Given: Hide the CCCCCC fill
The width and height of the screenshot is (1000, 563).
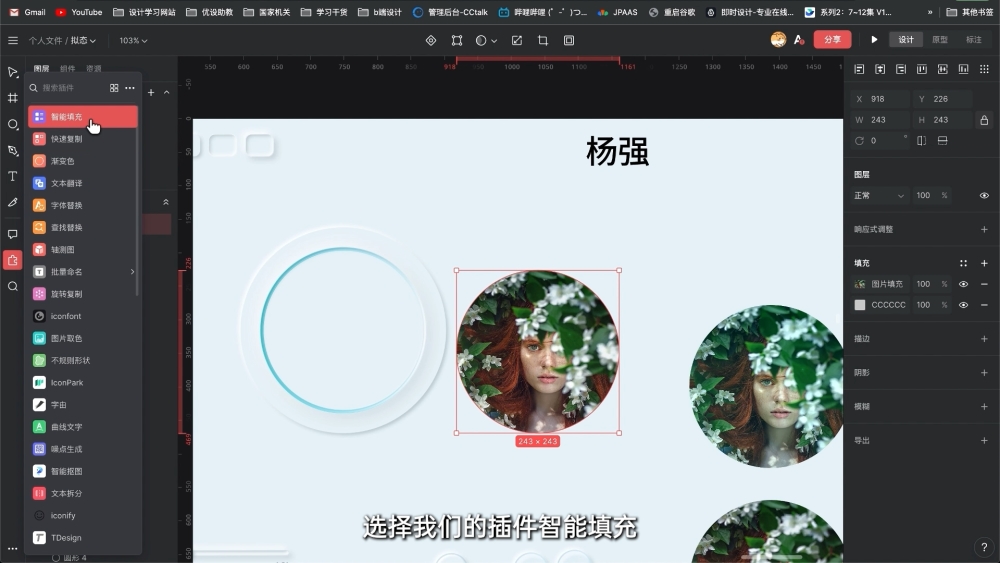Looking at the screenshot, I should [x=964, y=305].
